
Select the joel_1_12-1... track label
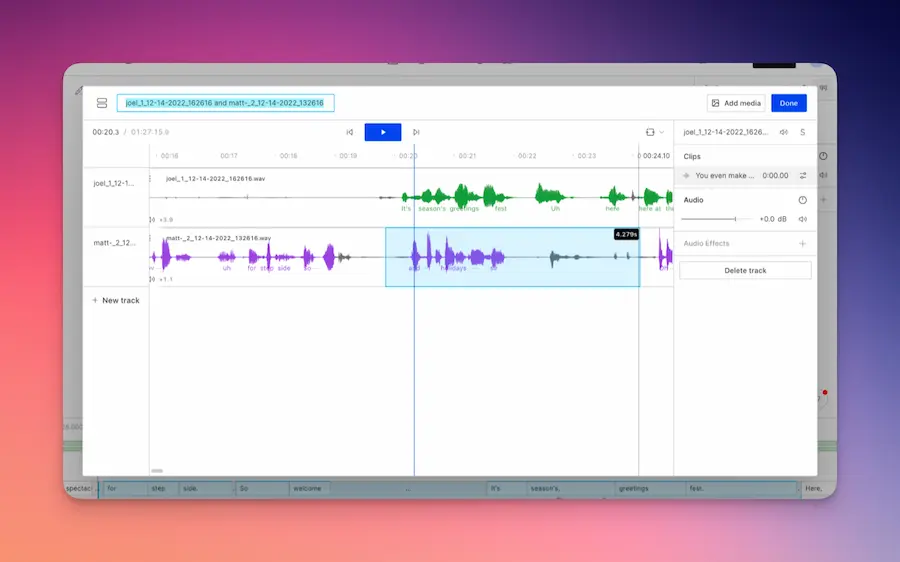pos(114,183)
